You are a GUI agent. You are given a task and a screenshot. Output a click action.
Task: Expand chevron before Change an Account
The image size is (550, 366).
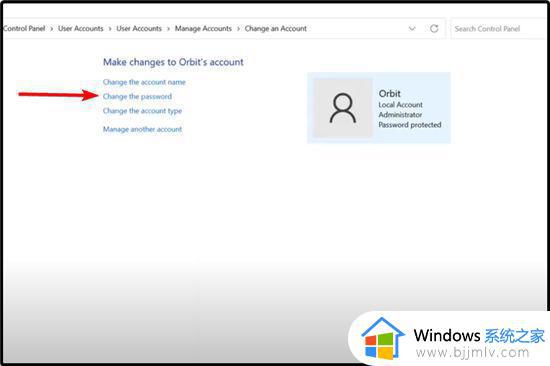coord(238,29)
